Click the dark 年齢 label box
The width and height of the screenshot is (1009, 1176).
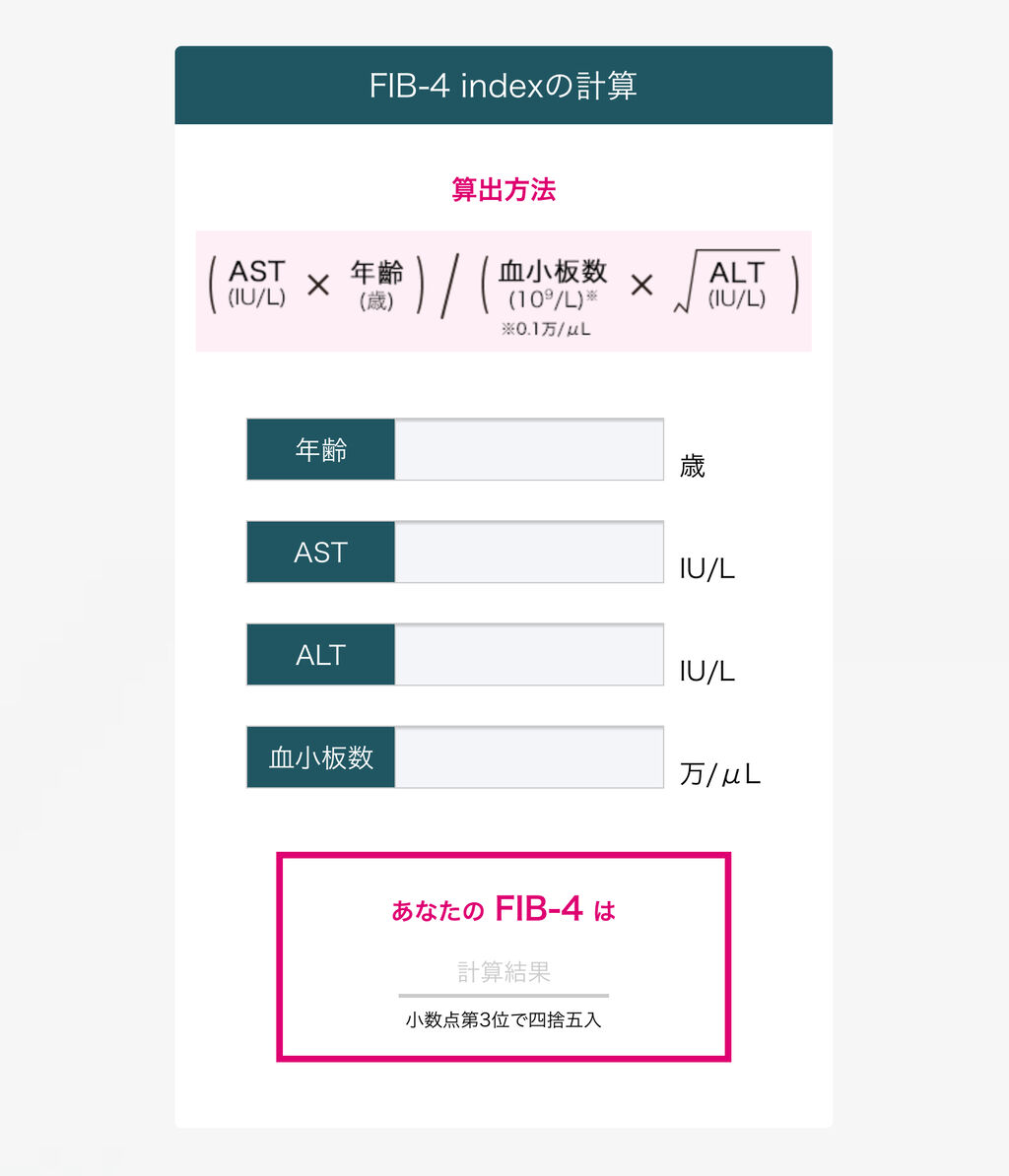coord(321,450)
